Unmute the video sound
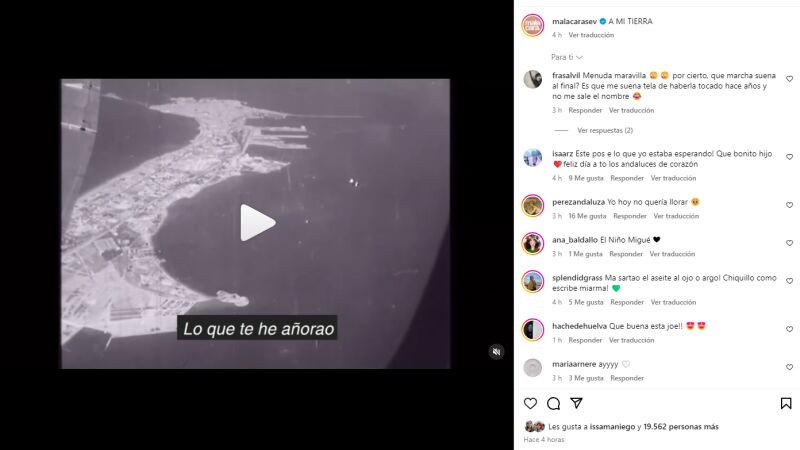The height and width of the screenshot is (450, 800). tap(496, 352)
